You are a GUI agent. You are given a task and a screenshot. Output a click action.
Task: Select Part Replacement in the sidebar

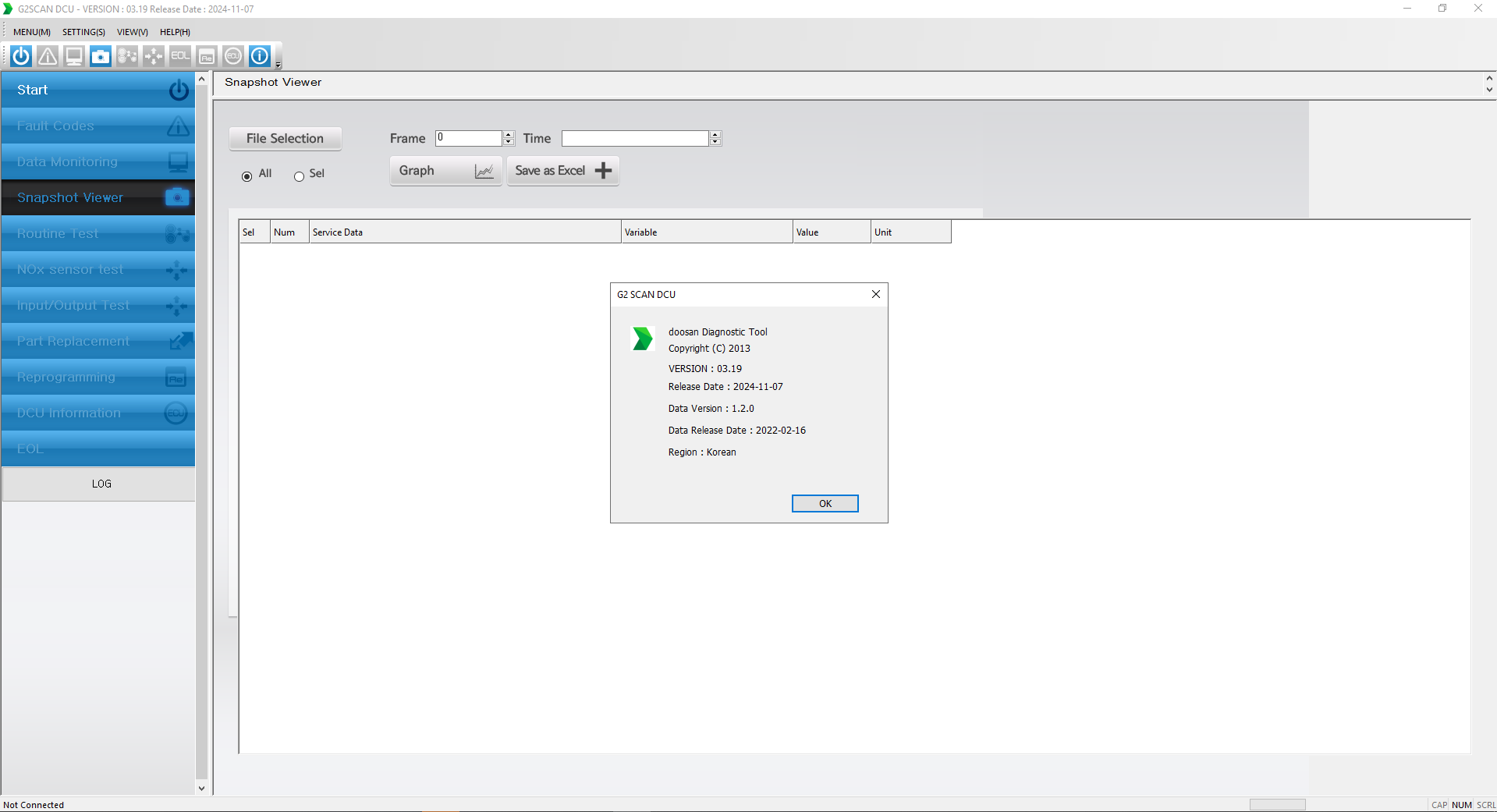pyautogui.click(x=98, y=341)
